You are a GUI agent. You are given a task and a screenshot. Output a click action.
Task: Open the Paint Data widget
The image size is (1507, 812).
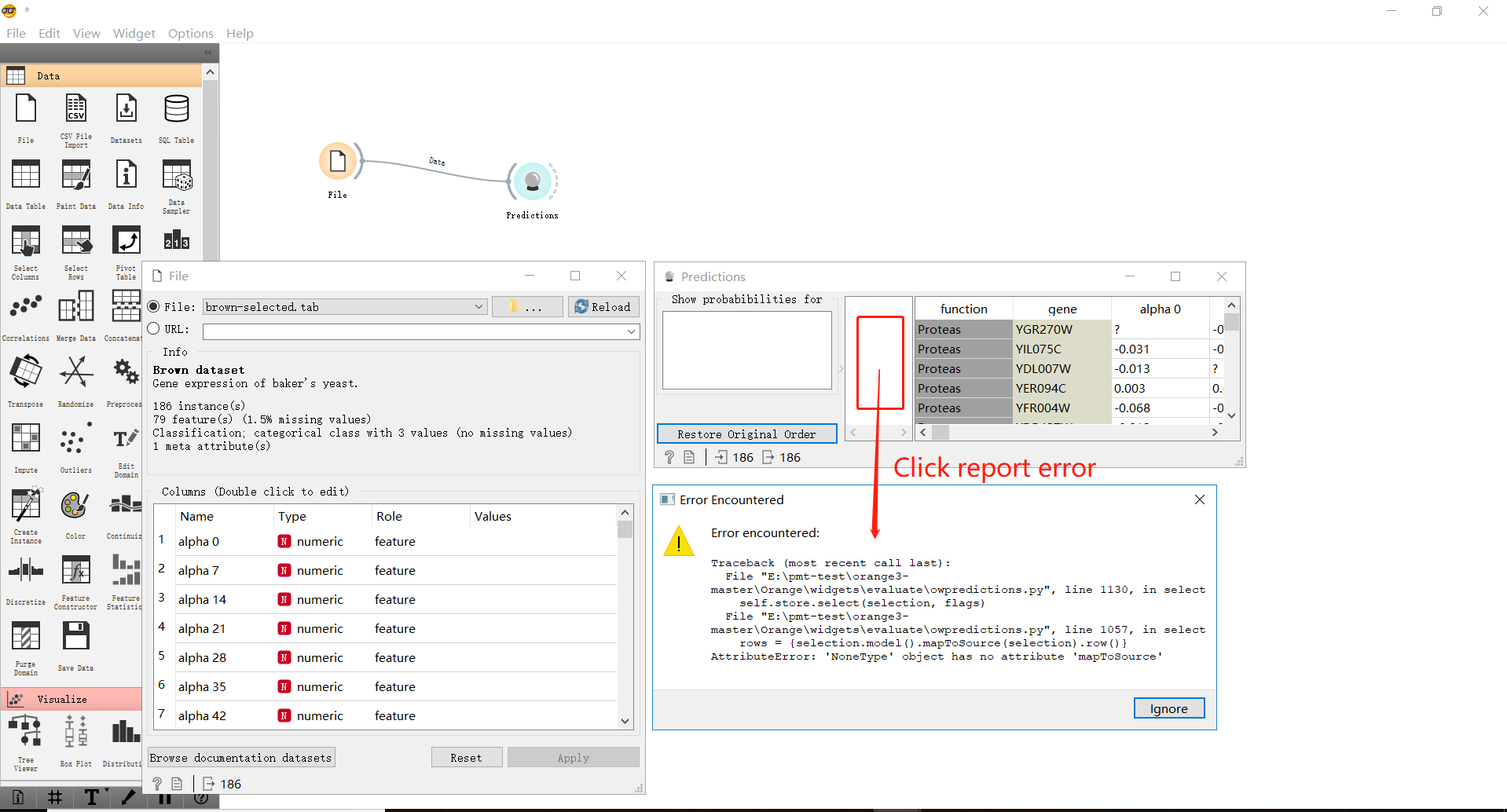coord(75,175)
